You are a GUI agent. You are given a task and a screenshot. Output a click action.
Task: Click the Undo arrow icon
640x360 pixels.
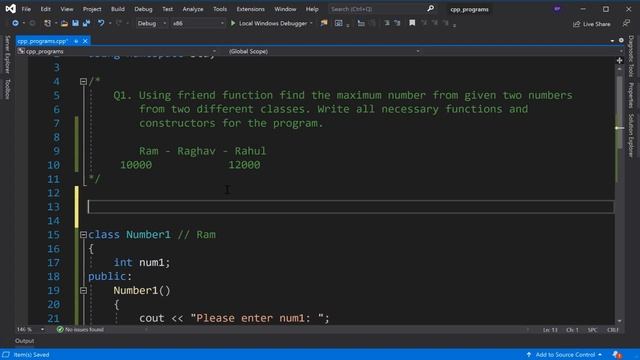pos(100,24)
